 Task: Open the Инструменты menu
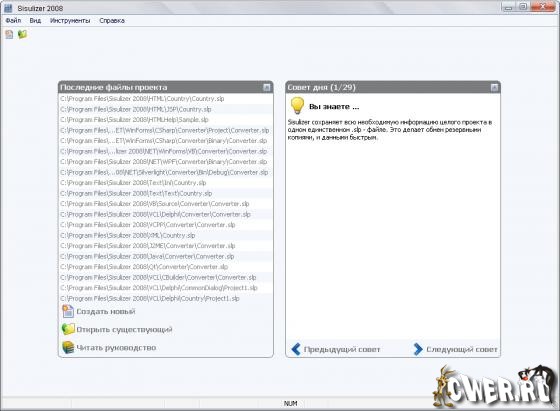(70, 21)
